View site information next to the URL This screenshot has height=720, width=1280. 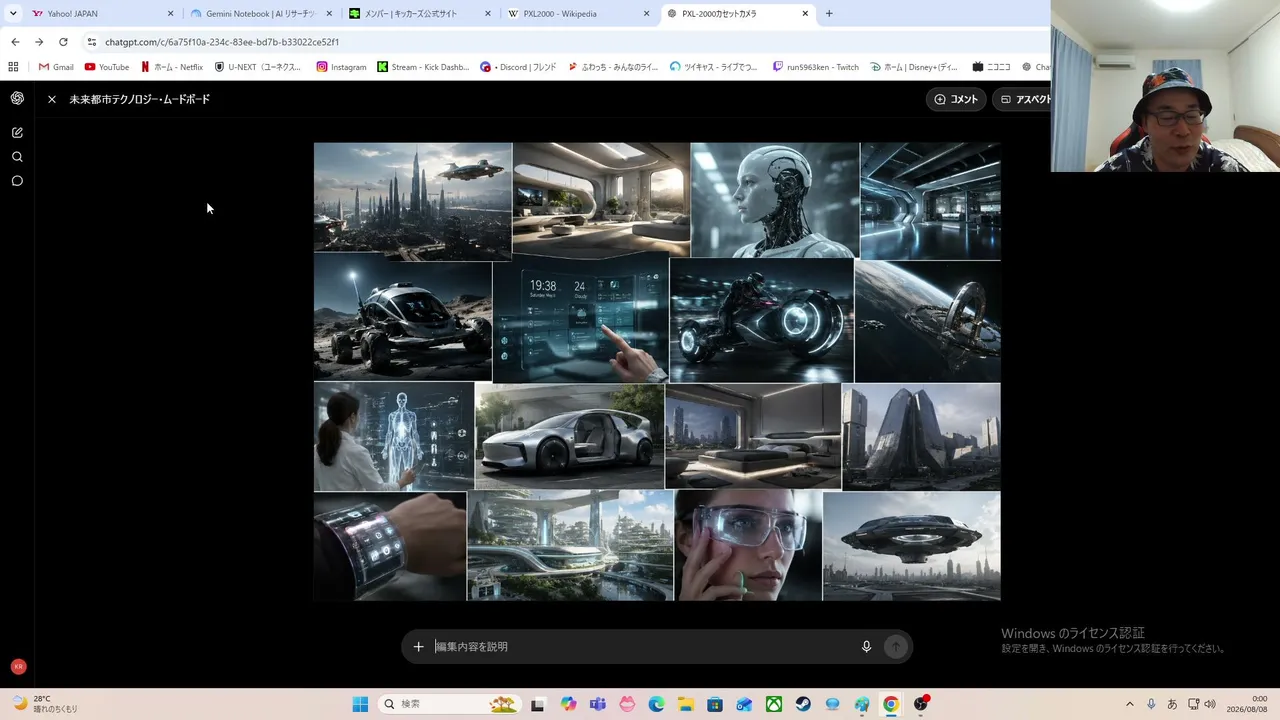tap(92, 42)
